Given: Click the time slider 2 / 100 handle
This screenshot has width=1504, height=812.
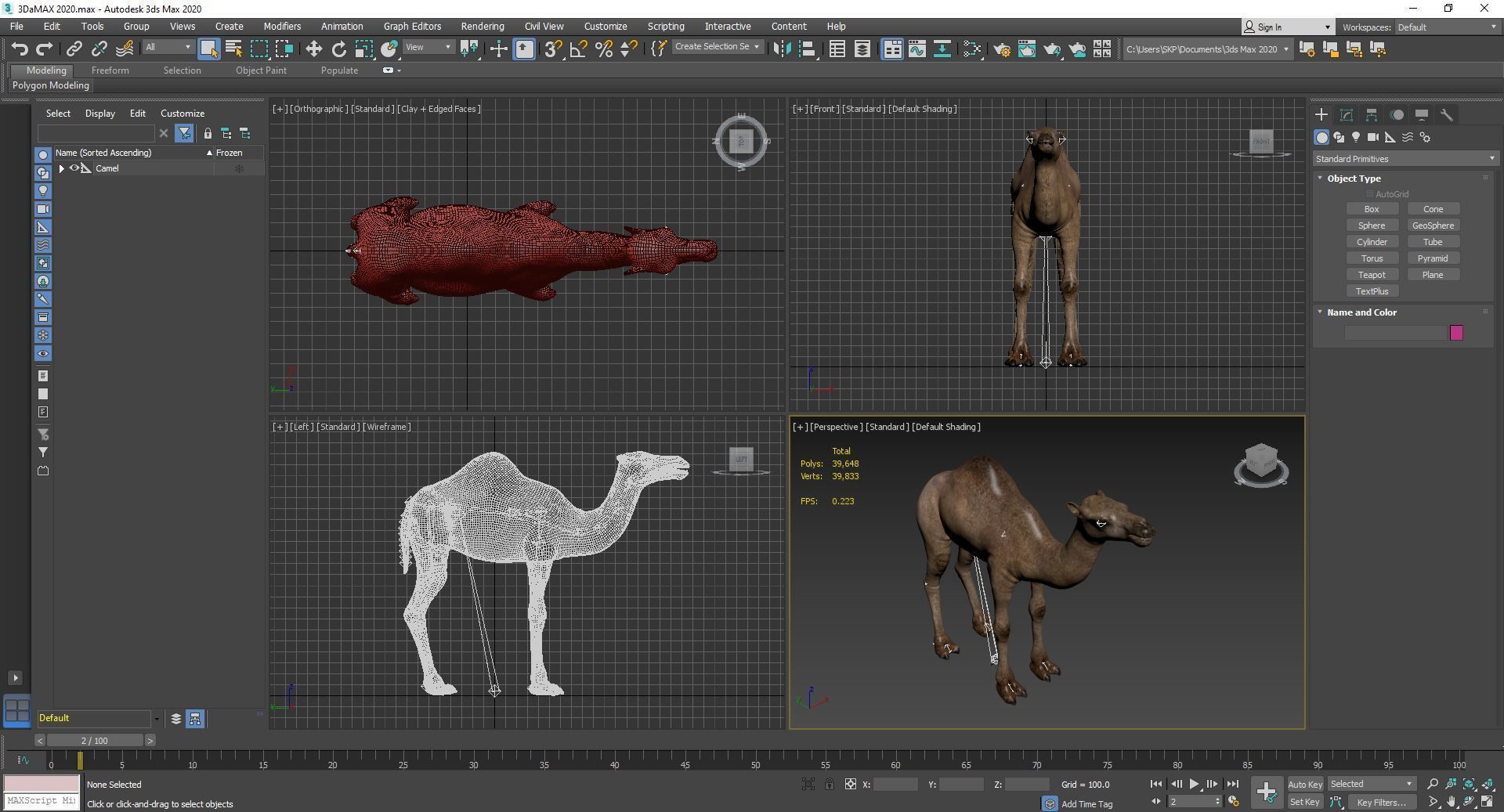Looking at the screenshot, I should click(95, 740).
